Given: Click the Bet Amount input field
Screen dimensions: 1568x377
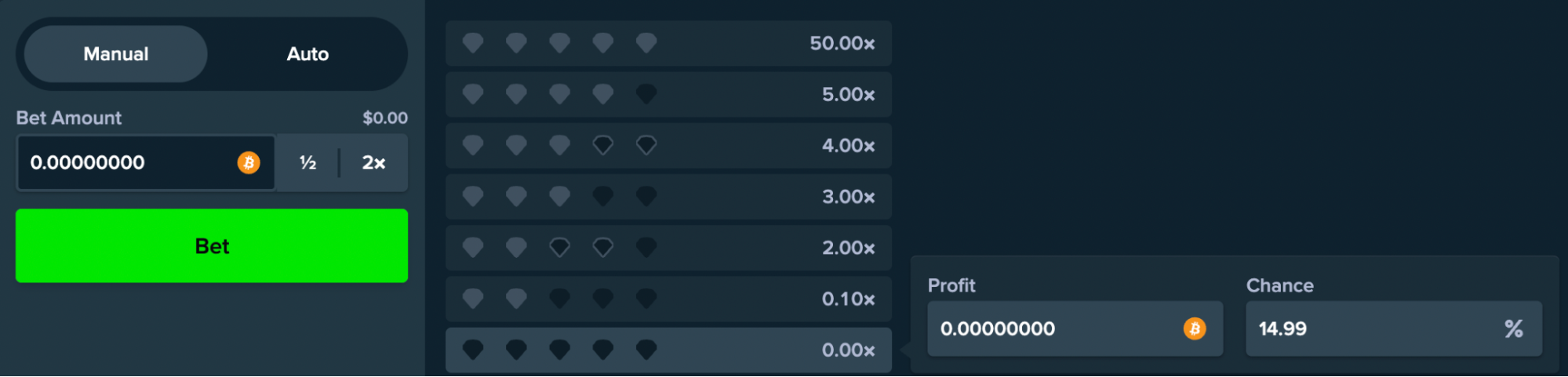Looking at the screenshot, I should point(126,163).
